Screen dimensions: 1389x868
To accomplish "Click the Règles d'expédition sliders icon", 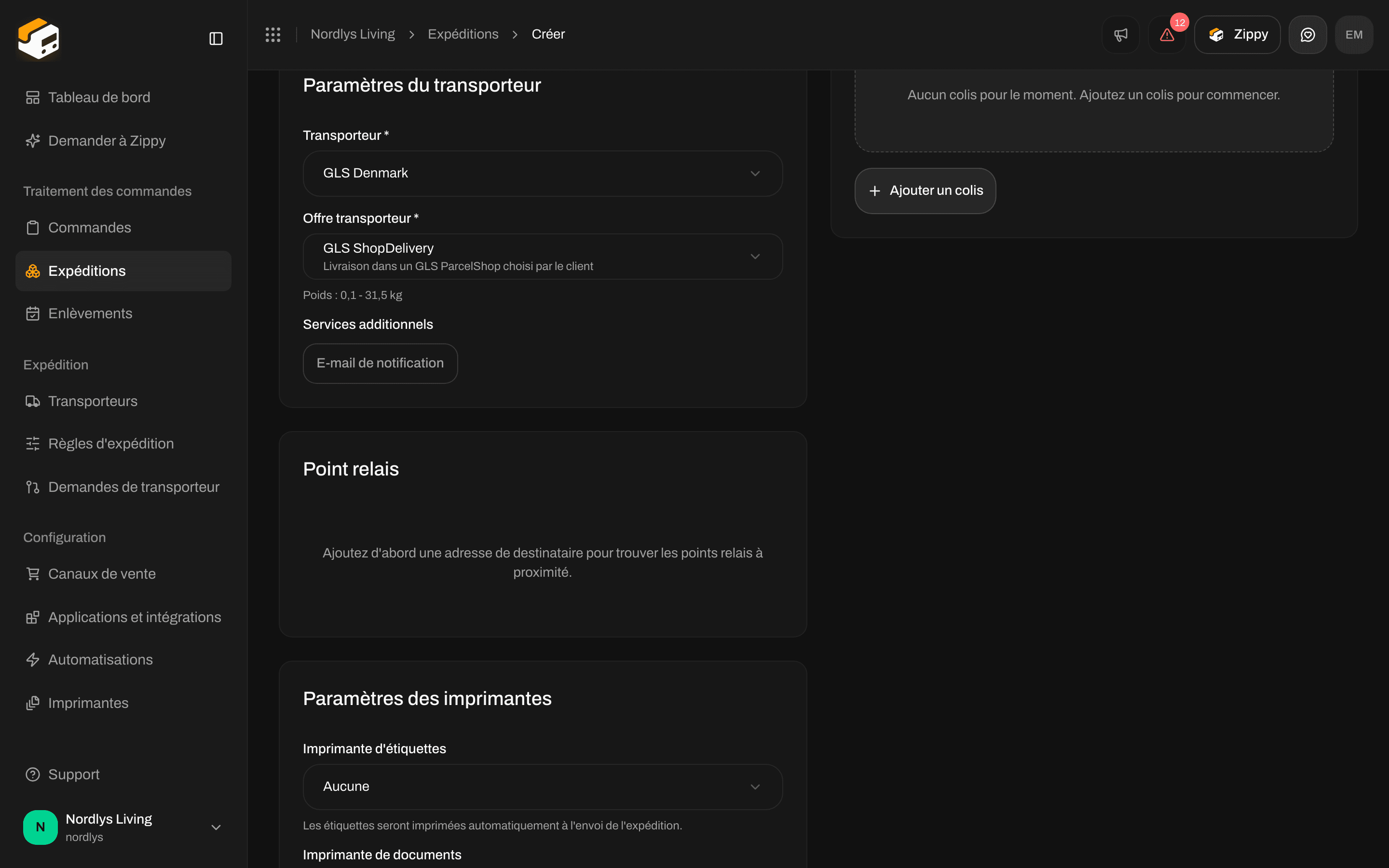I will 33,444.
